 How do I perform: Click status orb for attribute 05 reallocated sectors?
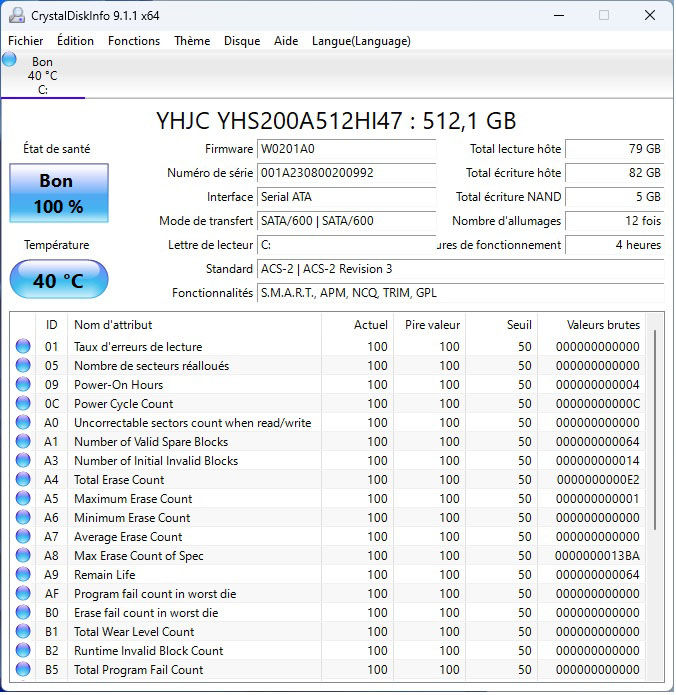coord(23,366)
